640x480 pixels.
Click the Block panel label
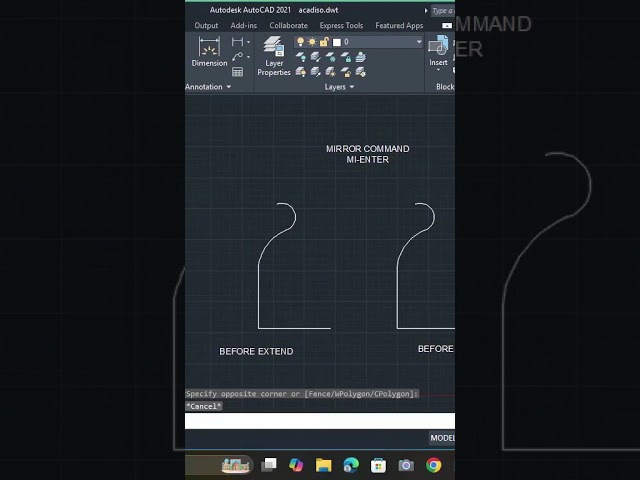click(445, 87)
